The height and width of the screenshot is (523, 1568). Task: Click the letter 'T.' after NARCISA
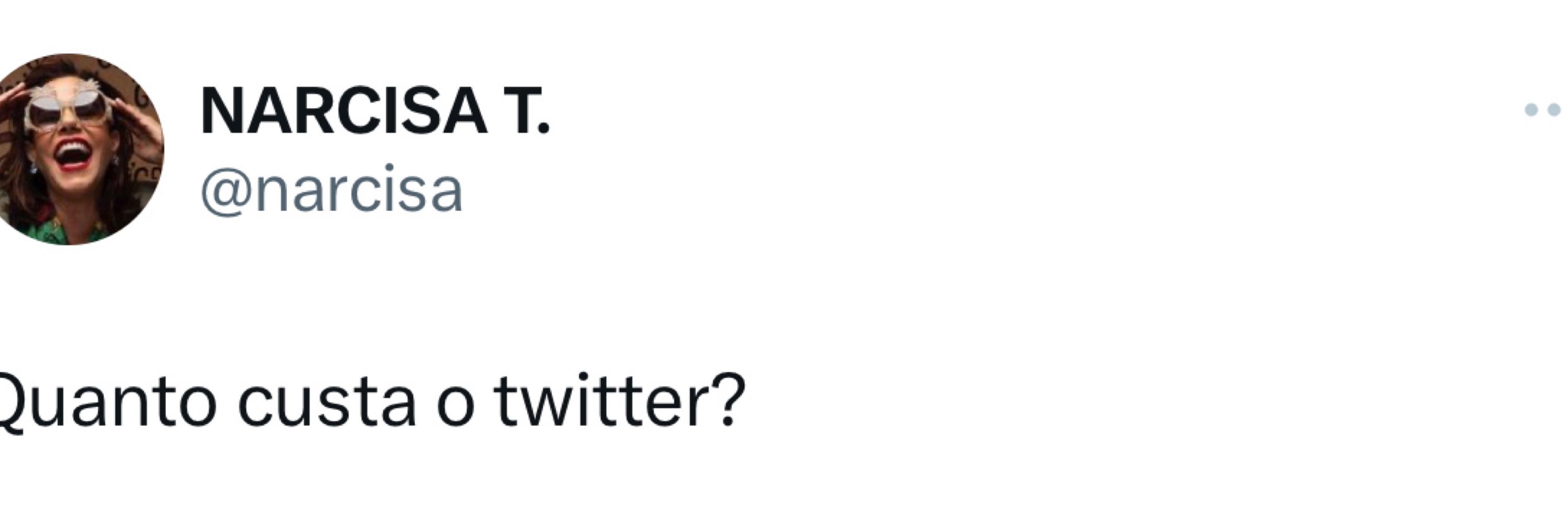527,111
